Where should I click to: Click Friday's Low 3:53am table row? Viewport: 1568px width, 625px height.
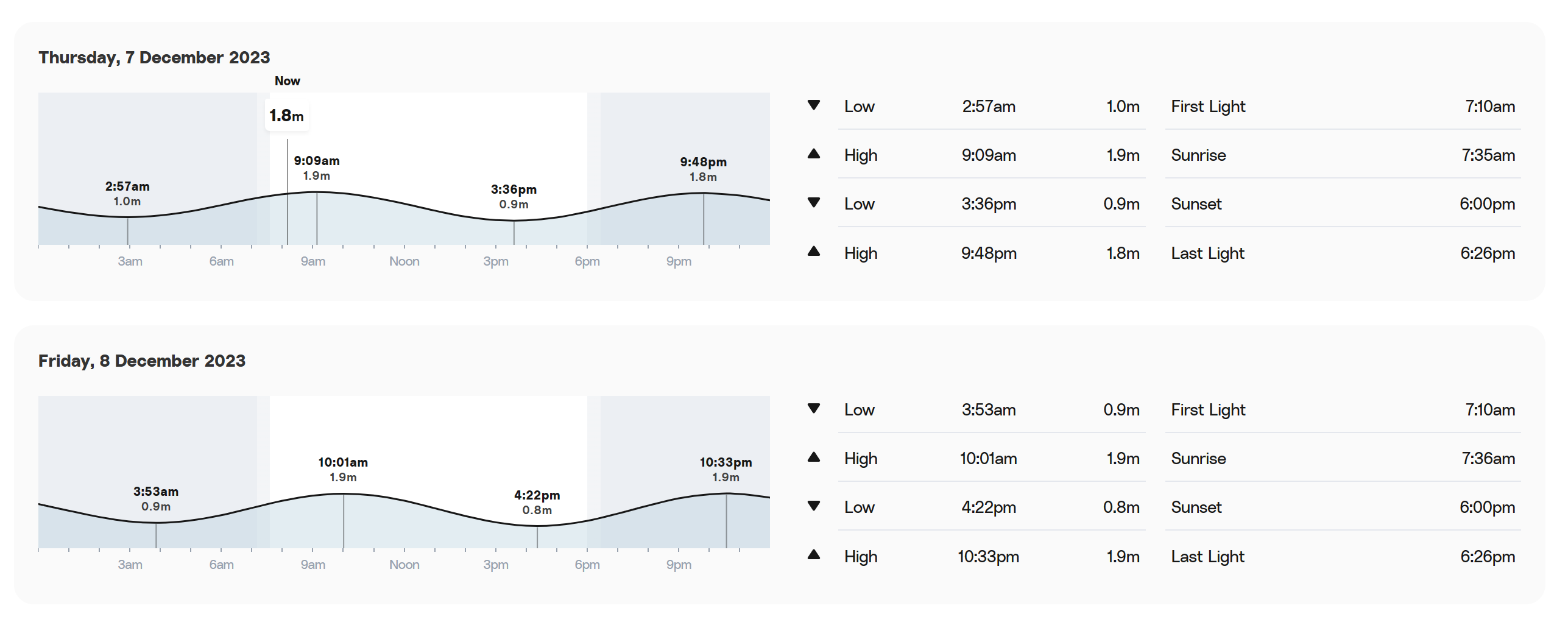coord(991,409)
